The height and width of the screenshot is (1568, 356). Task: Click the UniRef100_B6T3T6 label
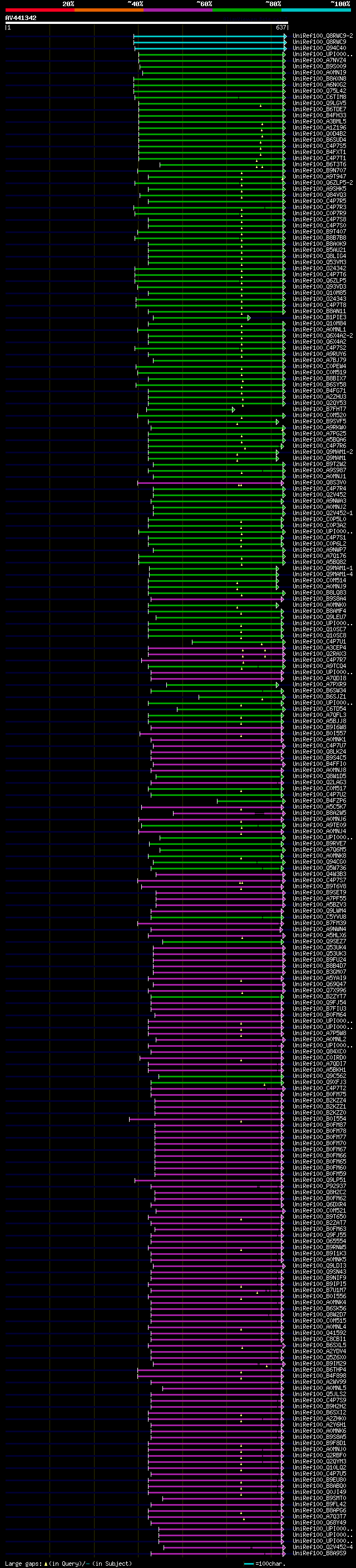click(x=319, y=164)
